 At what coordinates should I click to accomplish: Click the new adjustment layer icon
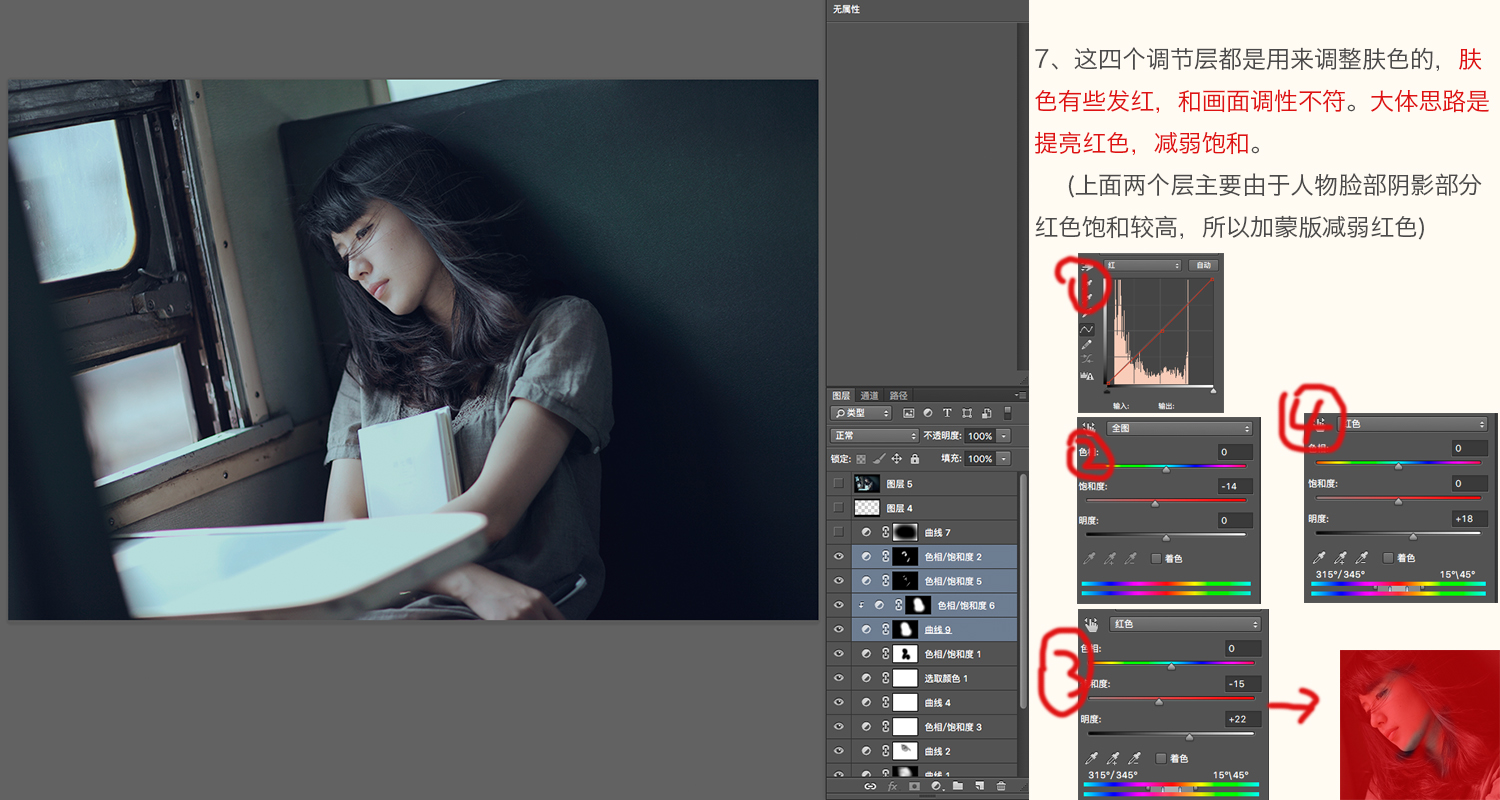[936, 787]
